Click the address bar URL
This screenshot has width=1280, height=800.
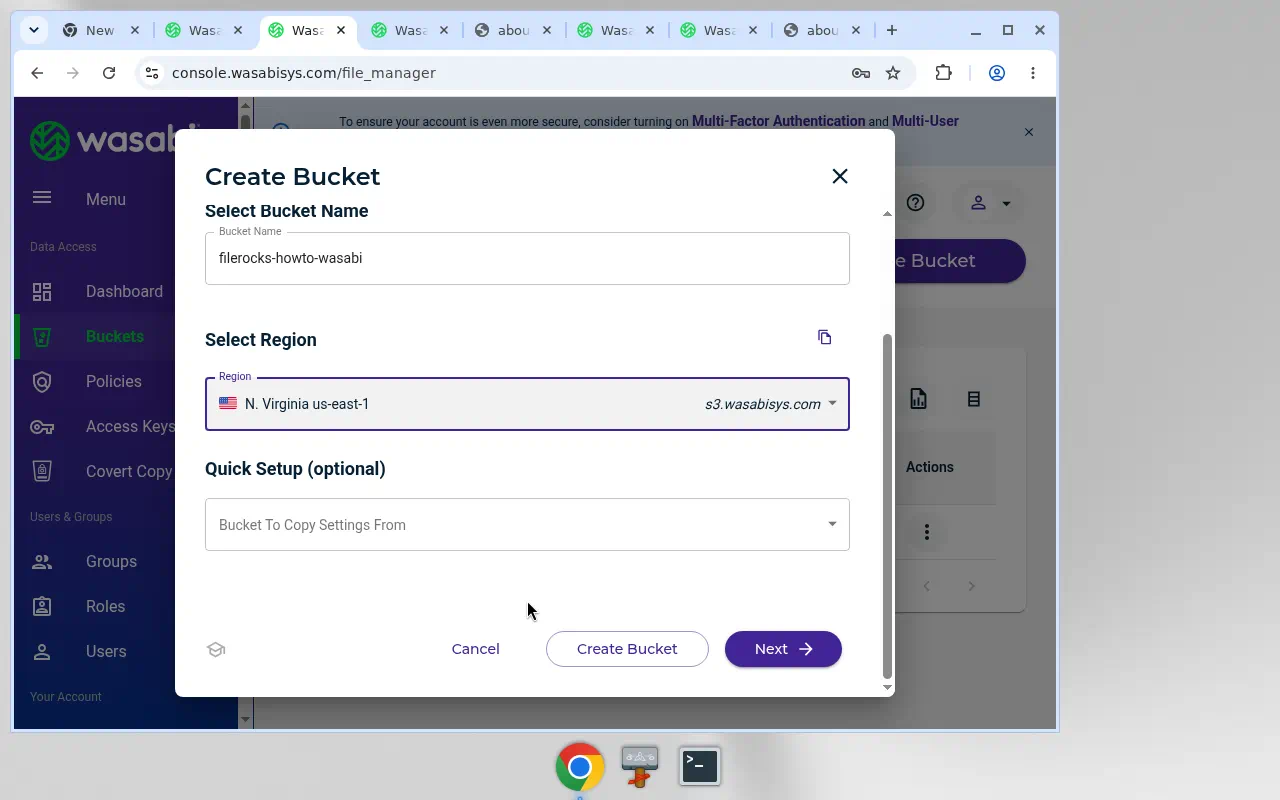[304, 73]
